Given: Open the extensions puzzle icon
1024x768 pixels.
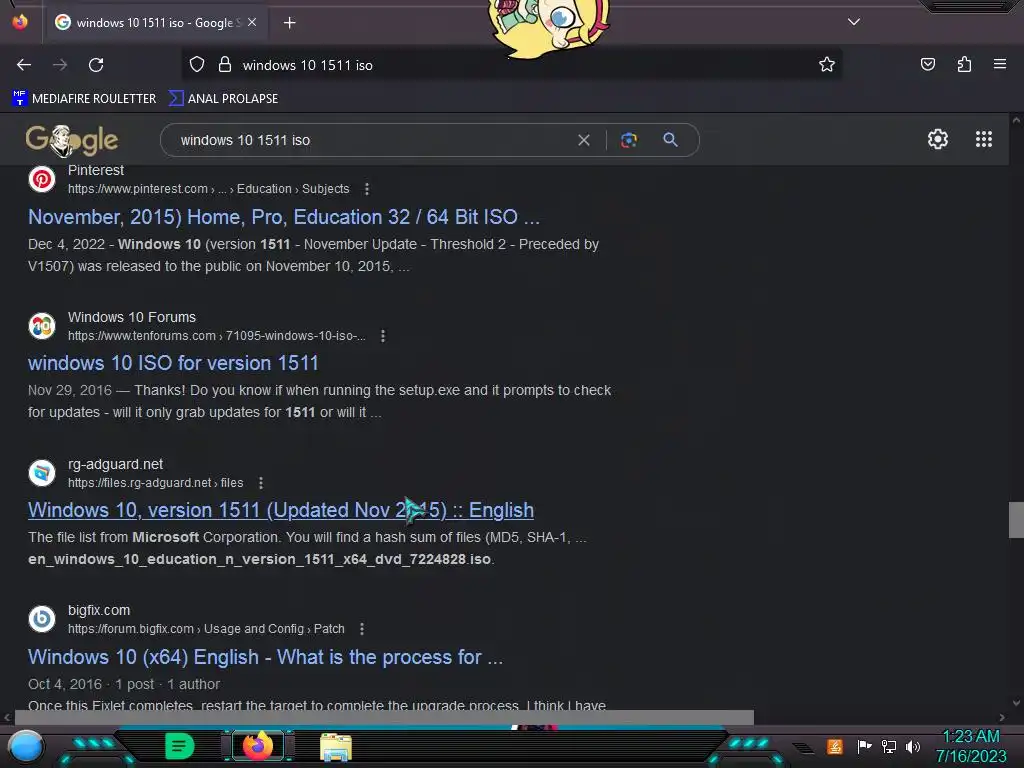Looking at the screenshot, I should click(x=964, y=65).
